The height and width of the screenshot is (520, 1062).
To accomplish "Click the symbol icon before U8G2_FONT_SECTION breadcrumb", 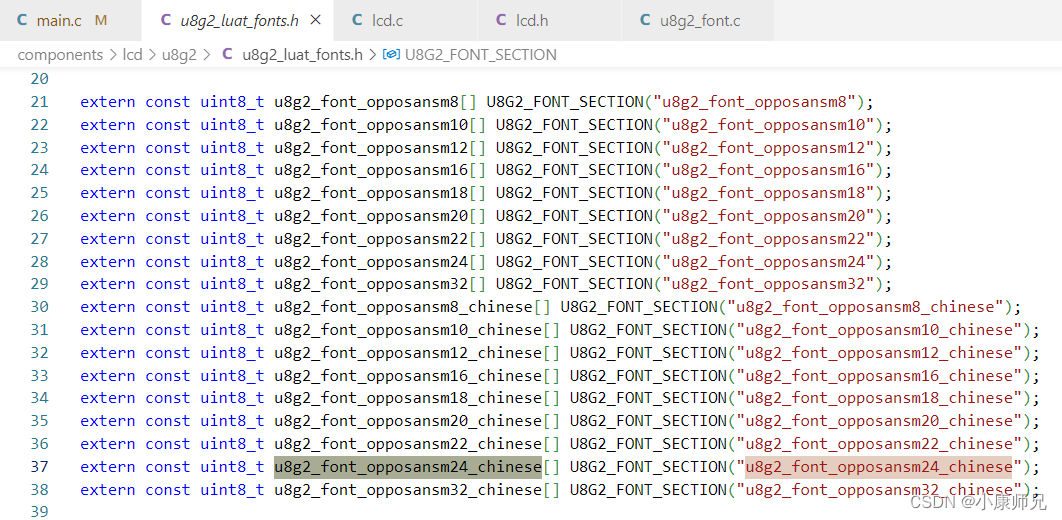I will tap(391, 55).
